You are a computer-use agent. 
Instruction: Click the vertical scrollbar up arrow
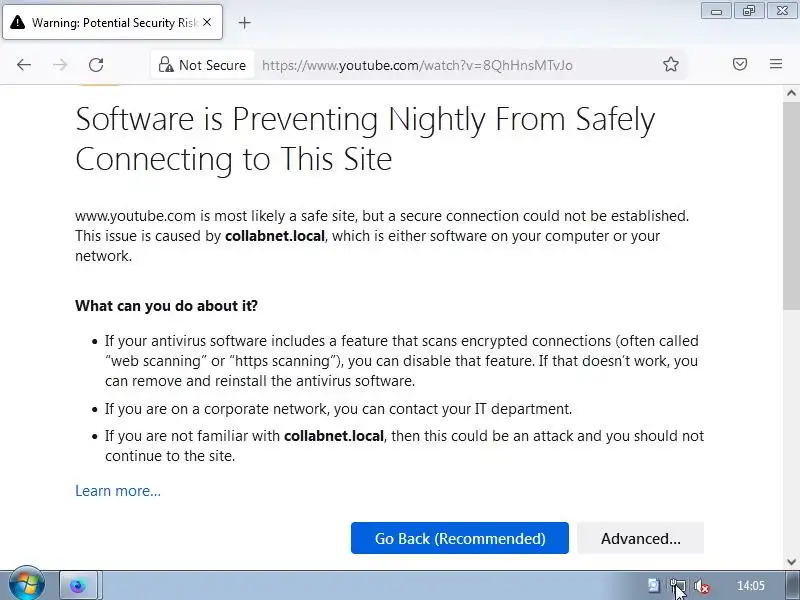click(x=791, y=93)
